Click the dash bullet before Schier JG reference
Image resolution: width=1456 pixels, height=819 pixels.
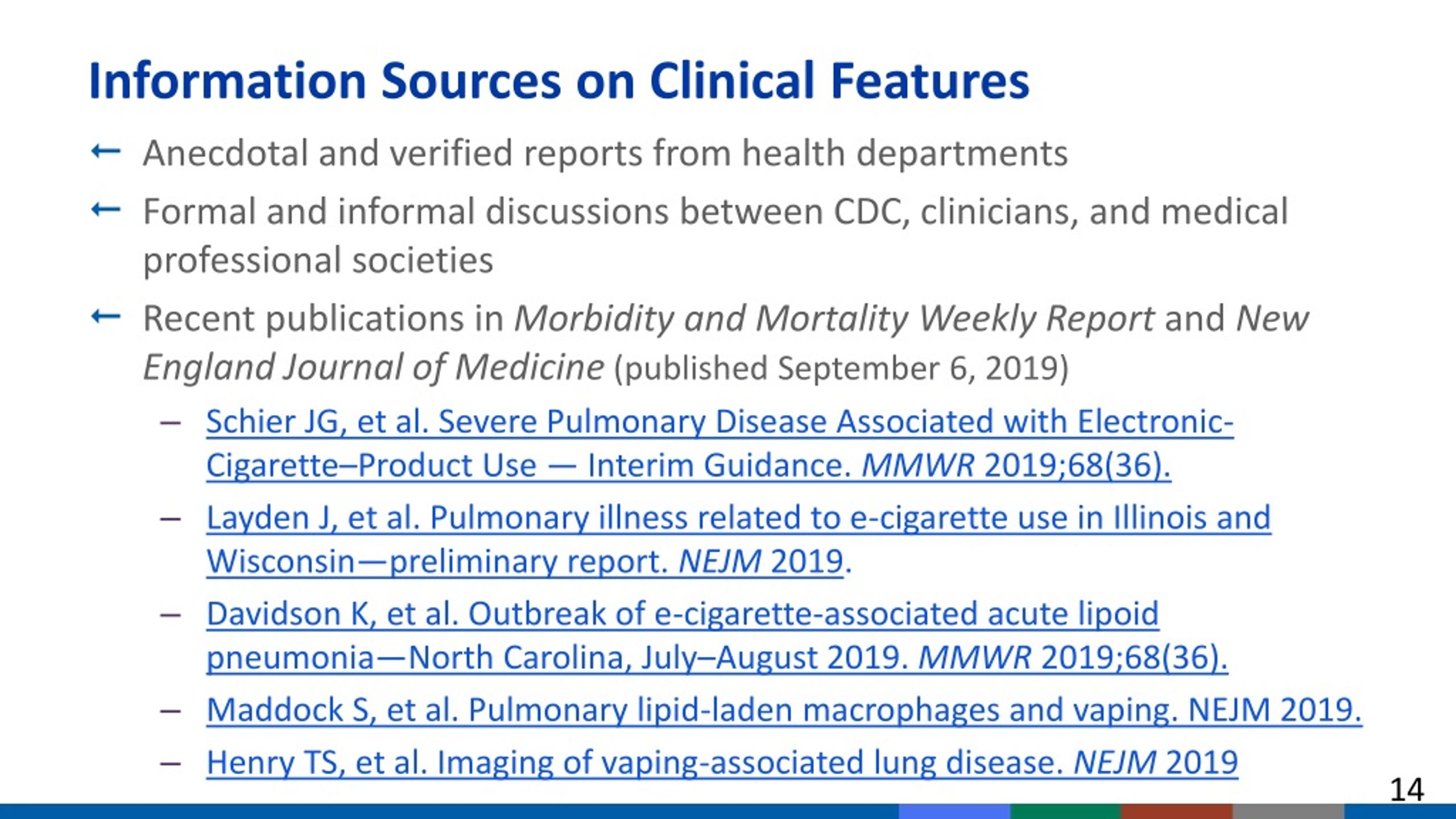tap(171, 423)
